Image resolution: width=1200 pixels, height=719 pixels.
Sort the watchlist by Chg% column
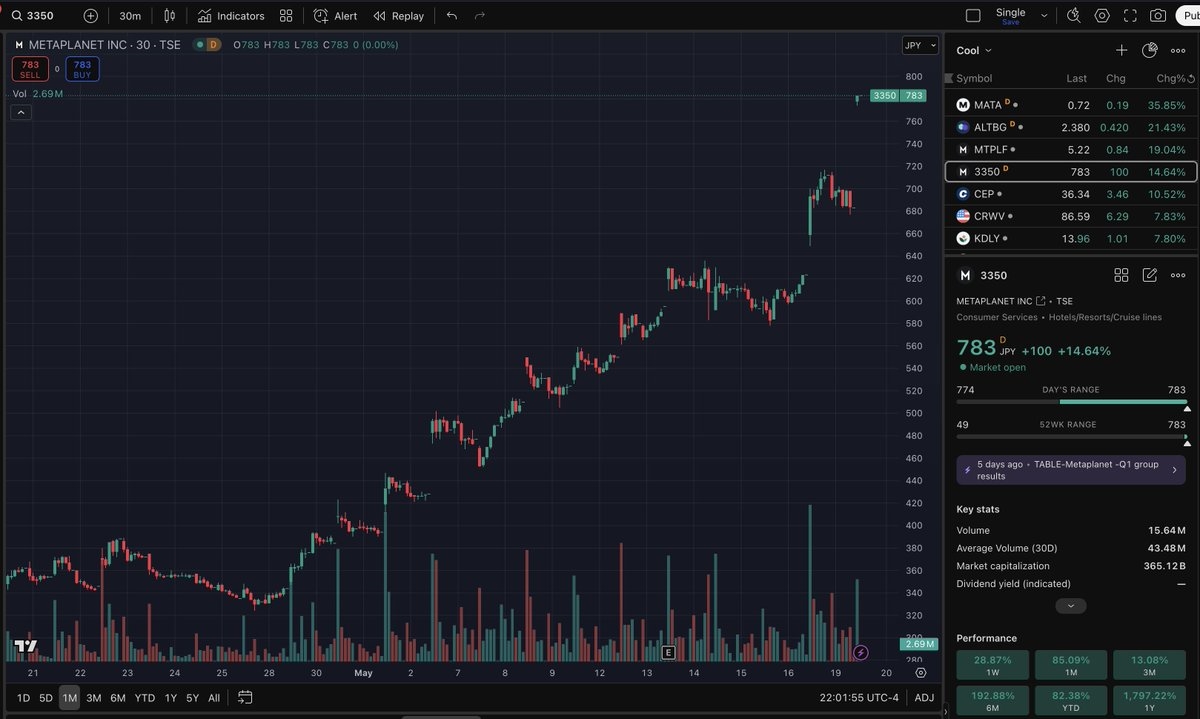tap(1170, 78)
